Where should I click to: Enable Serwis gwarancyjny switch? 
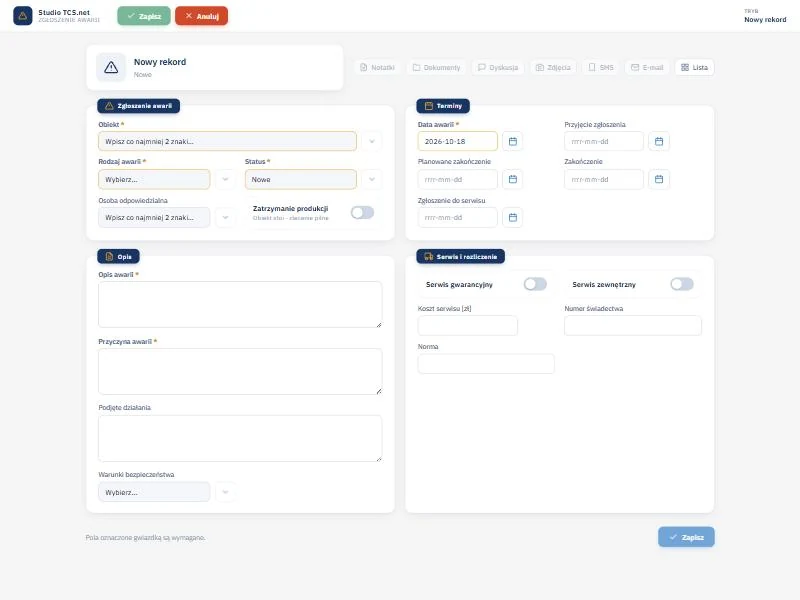[x=535, y=284]
